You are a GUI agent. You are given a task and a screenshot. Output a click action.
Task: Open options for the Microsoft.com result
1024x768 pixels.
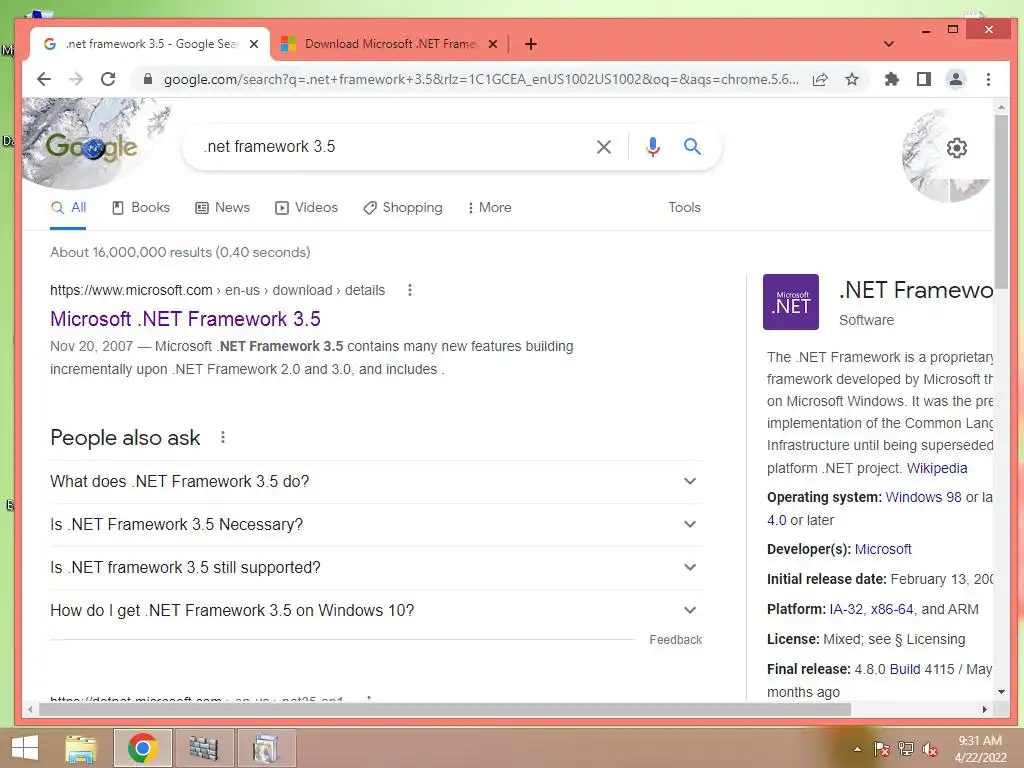pyautogui.click(x=409, y=290)
